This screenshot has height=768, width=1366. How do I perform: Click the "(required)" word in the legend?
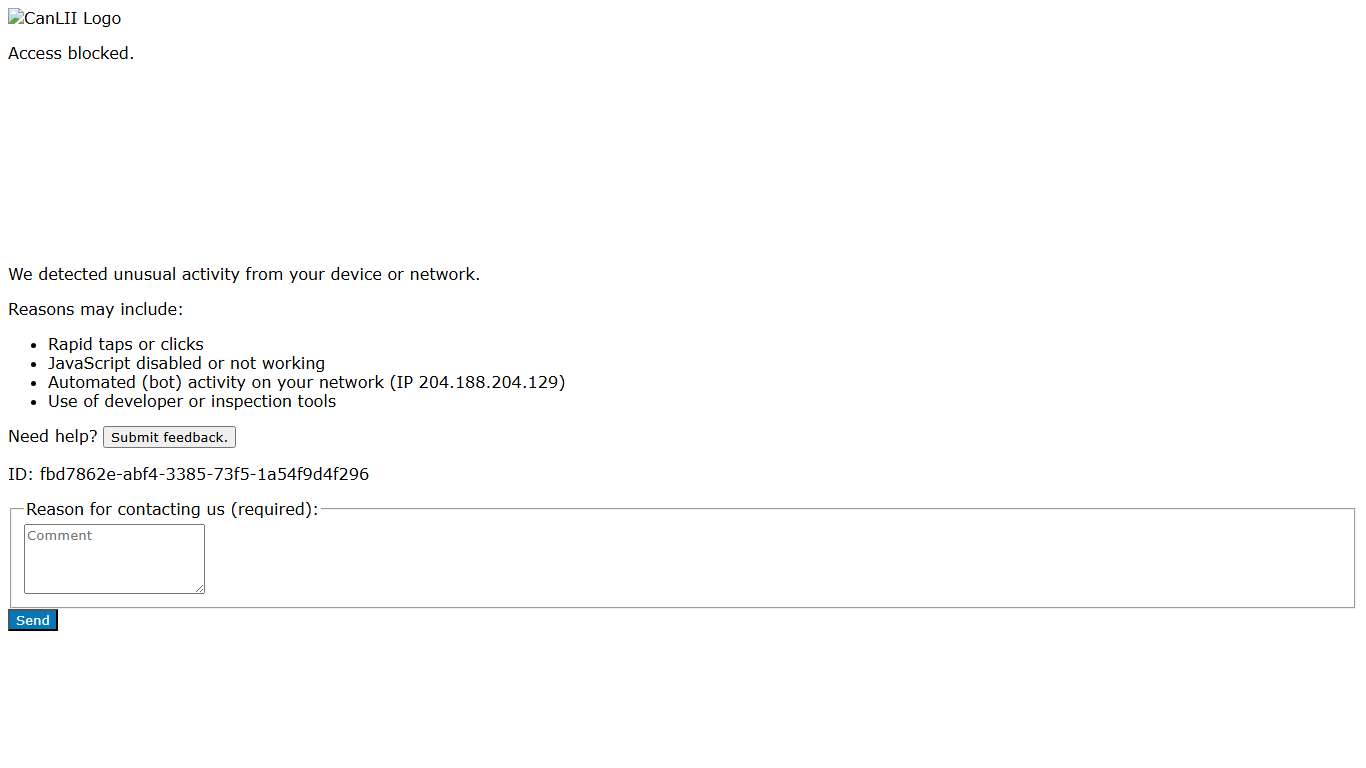tap(274, 510)
